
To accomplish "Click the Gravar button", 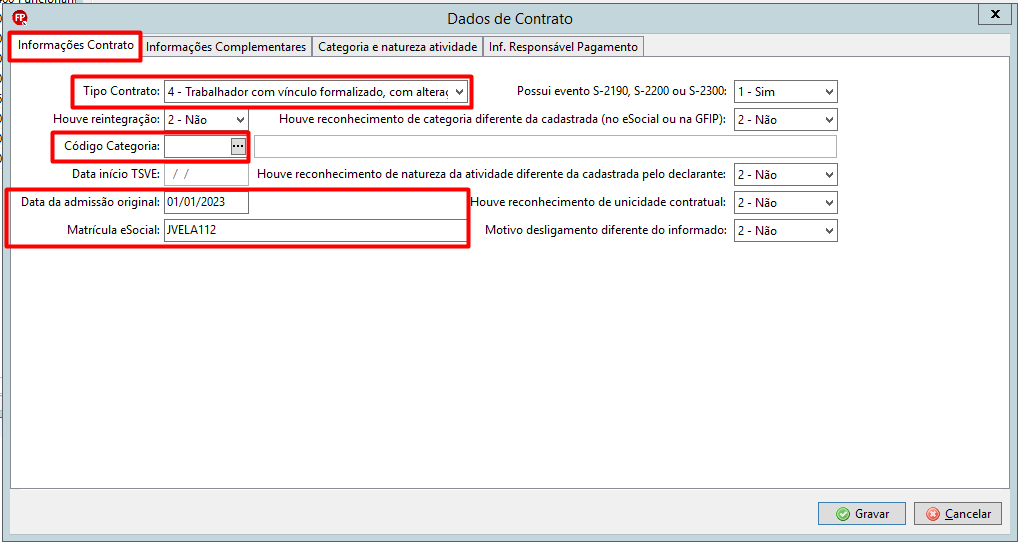I will click(x=862, y=514).
